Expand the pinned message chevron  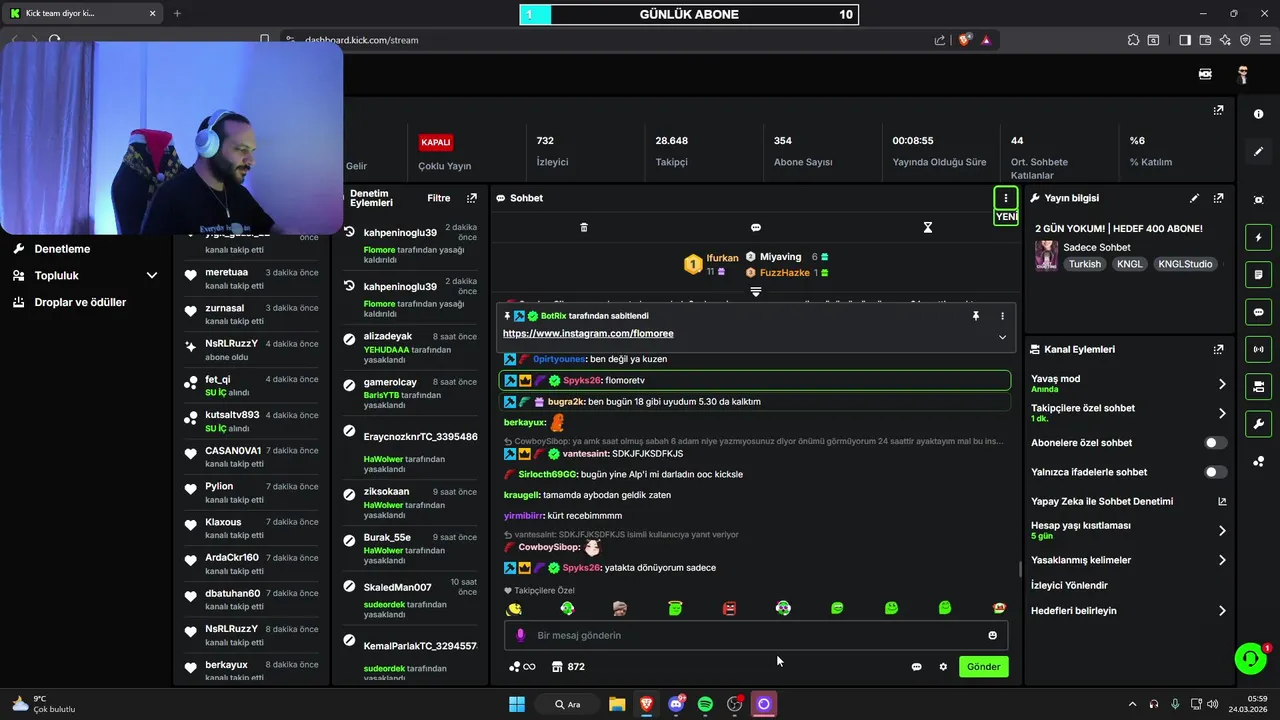(1002, 337)
